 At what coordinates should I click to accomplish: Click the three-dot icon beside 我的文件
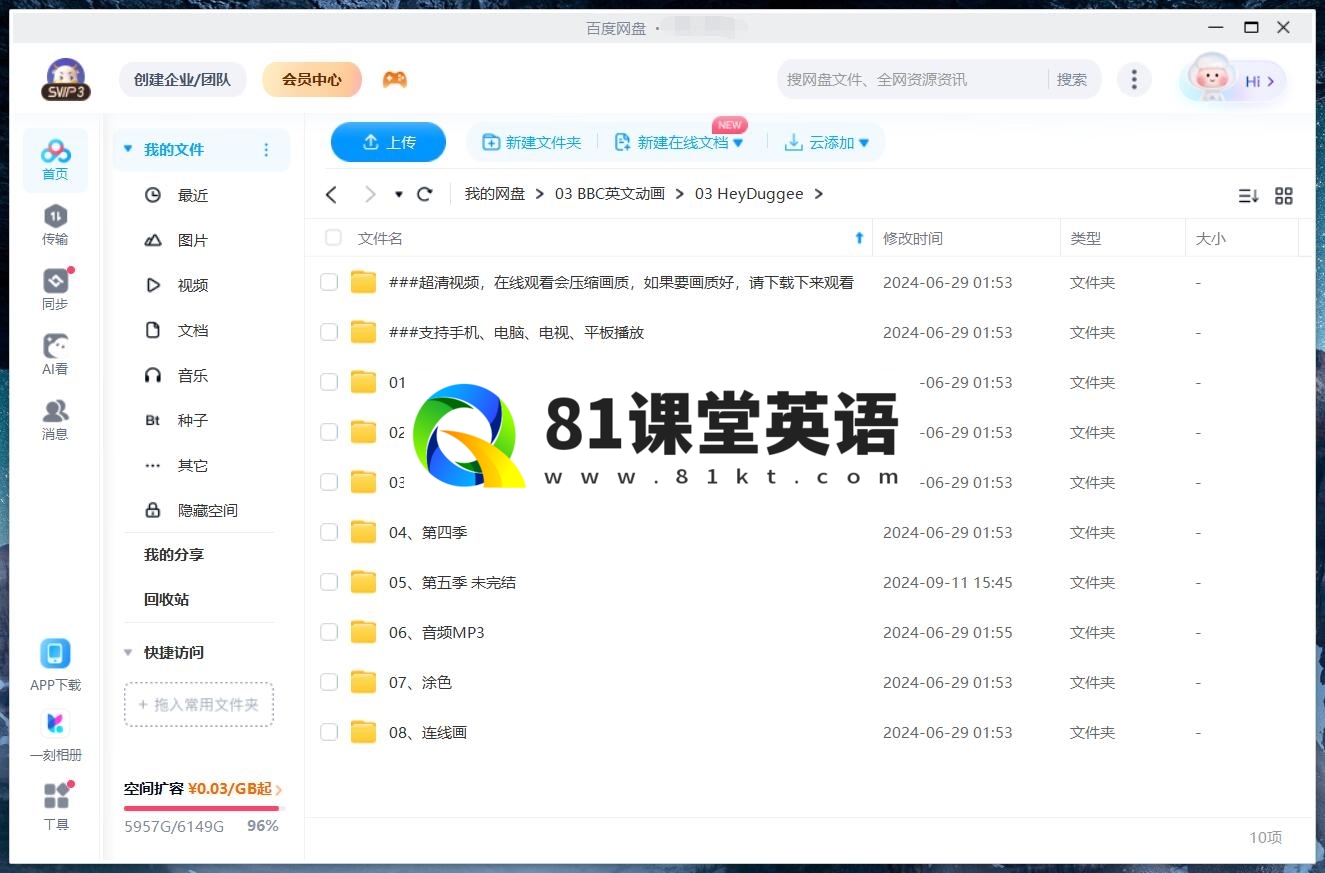click(266, 150)
